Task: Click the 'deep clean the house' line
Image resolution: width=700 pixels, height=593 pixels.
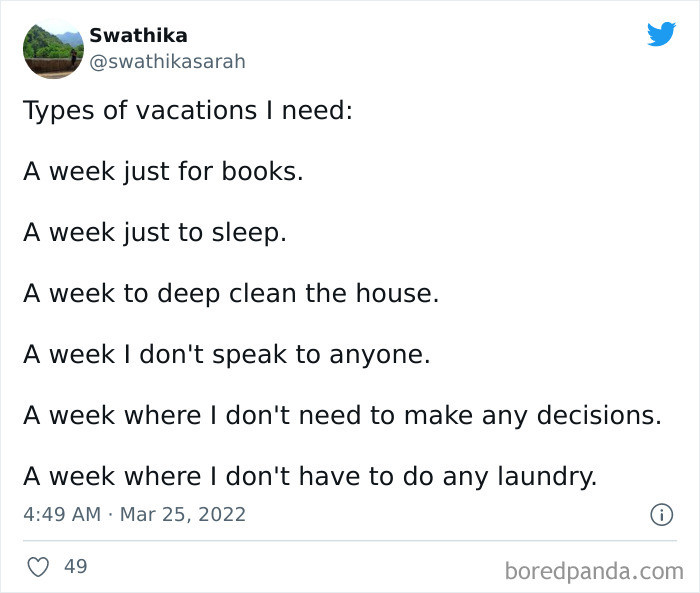Action: [231, 294]
